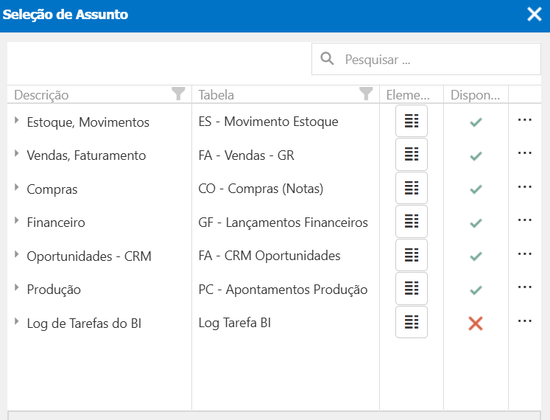
Task: Sort by the Tabela column header
Action: tap(216, 95)
